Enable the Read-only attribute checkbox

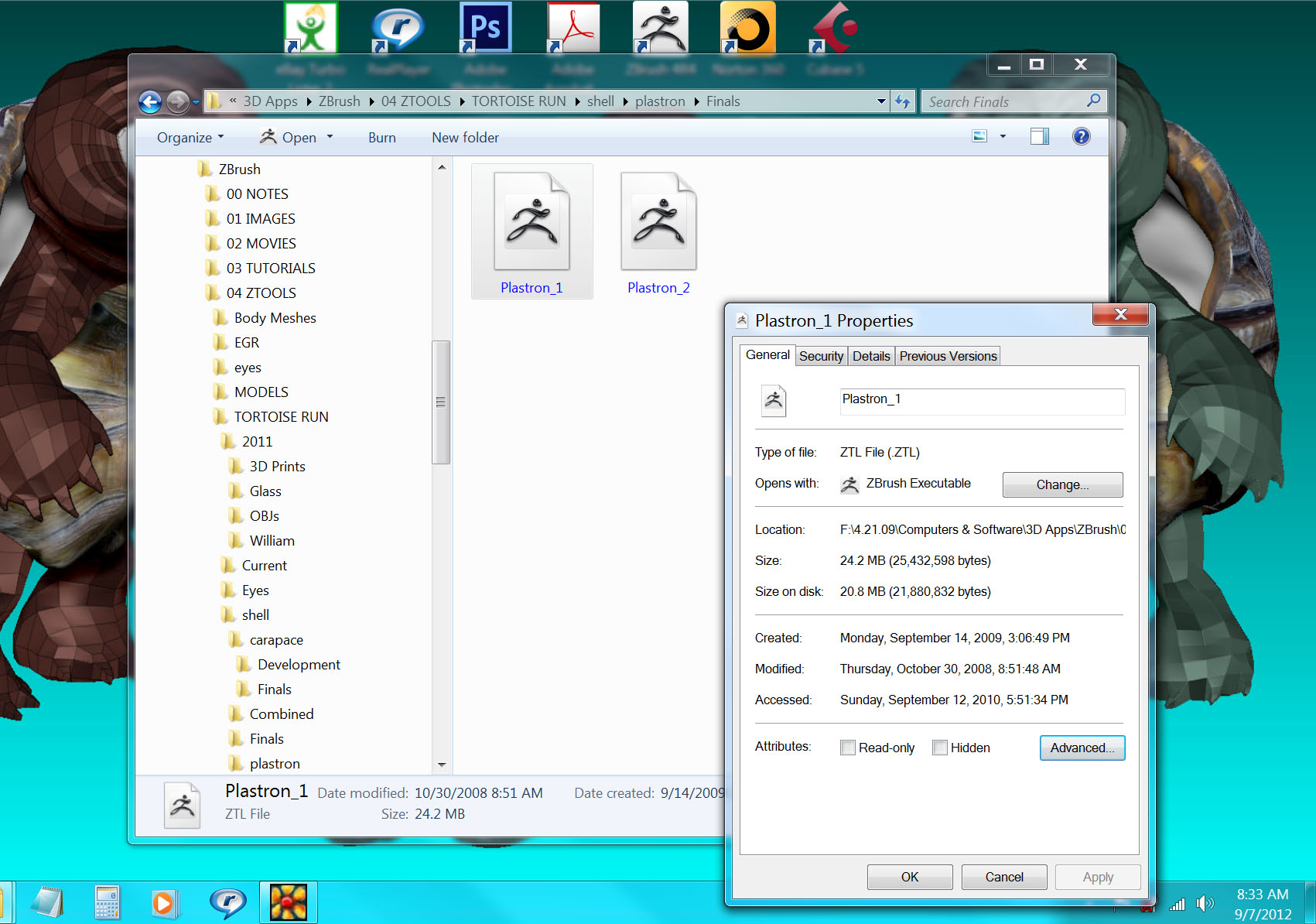click(x=847, y=748)
